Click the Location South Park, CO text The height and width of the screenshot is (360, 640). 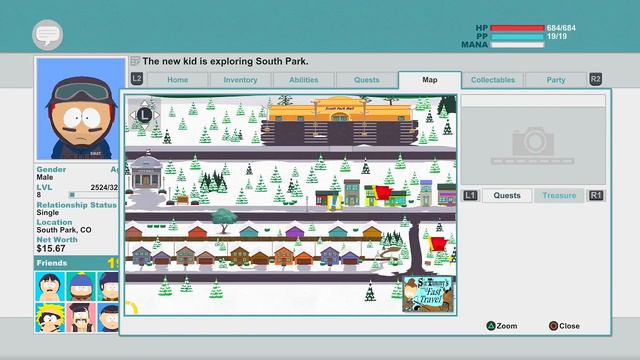pos(64,230)
